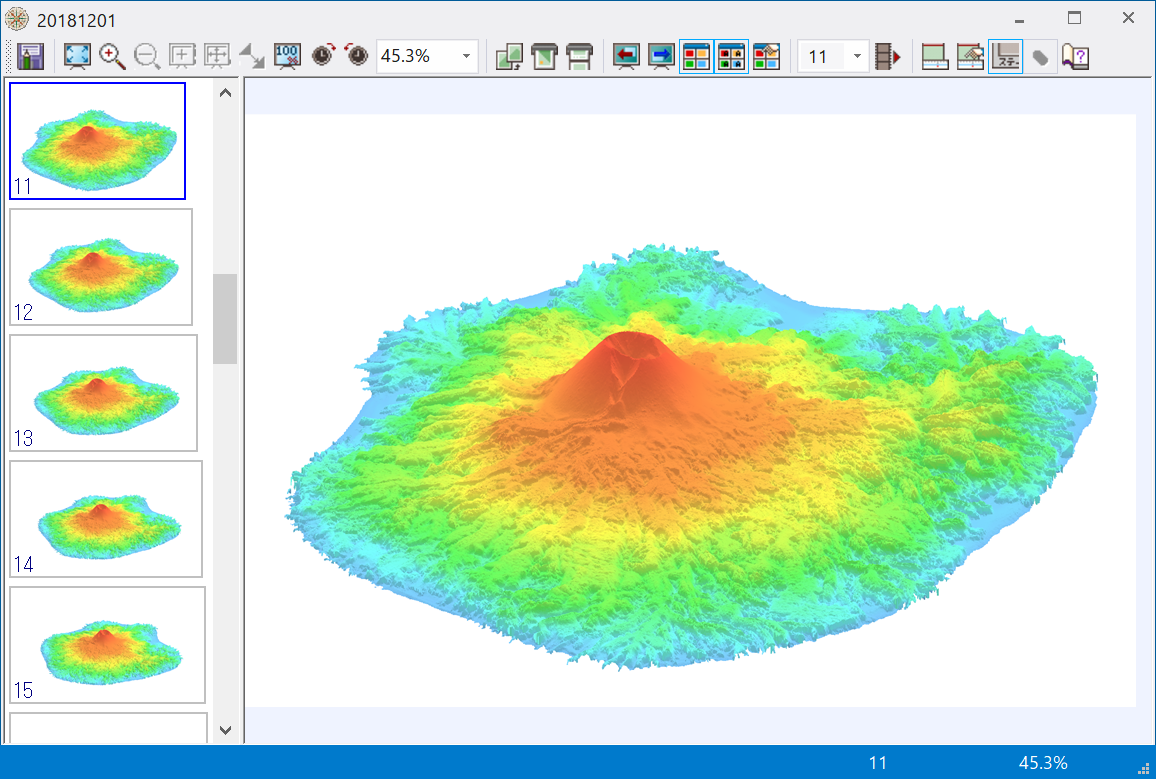
Task: Click the save document toolbar icon
Action: point(30,57)
